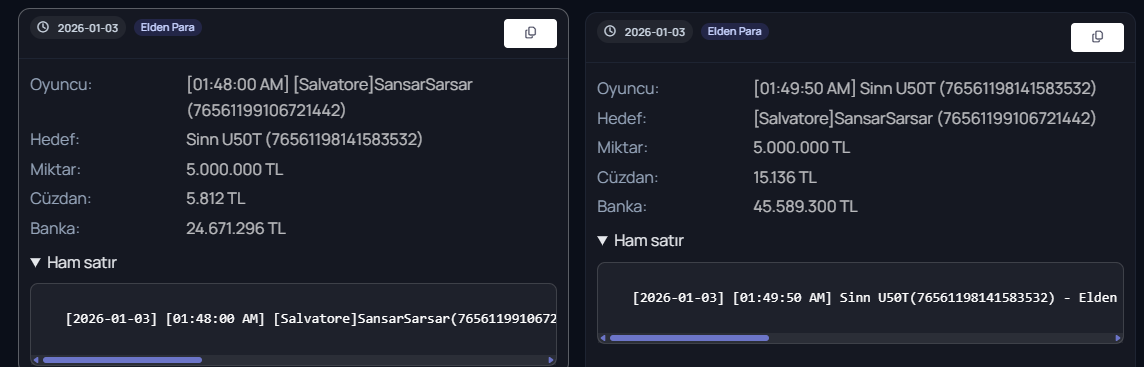Copy the right card's log entry

tap(1097, 37)
